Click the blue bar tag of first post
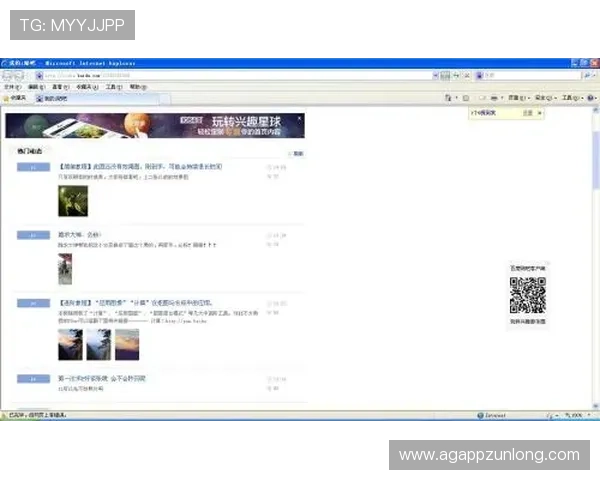This screenshot has width=600, height=480. (x=33, y=167)
